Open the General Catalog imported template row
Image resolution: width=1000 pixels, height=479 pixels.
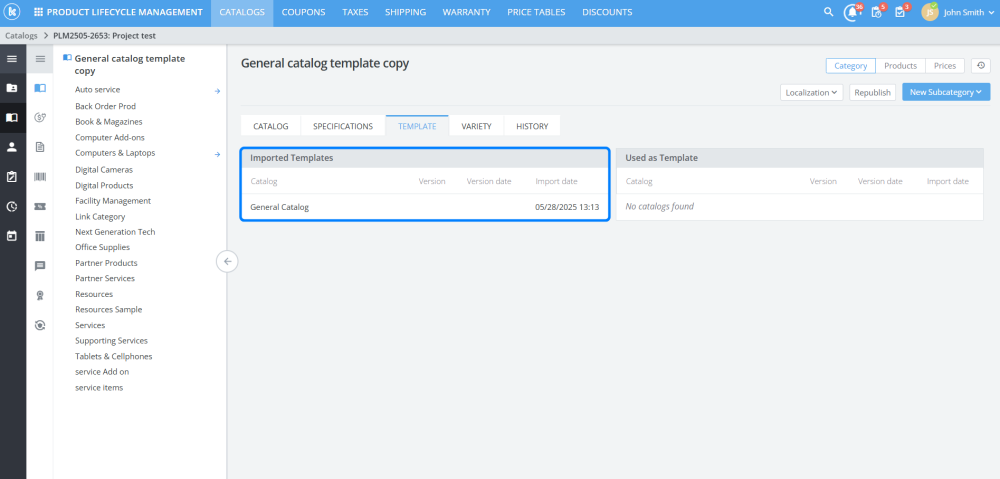click(425, 207)
